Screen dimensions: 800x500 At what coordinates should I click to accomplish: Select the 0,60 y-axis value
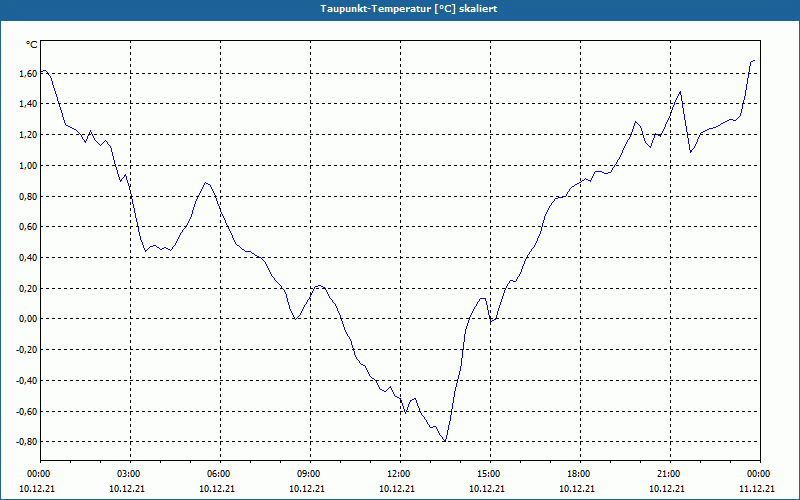28,227
